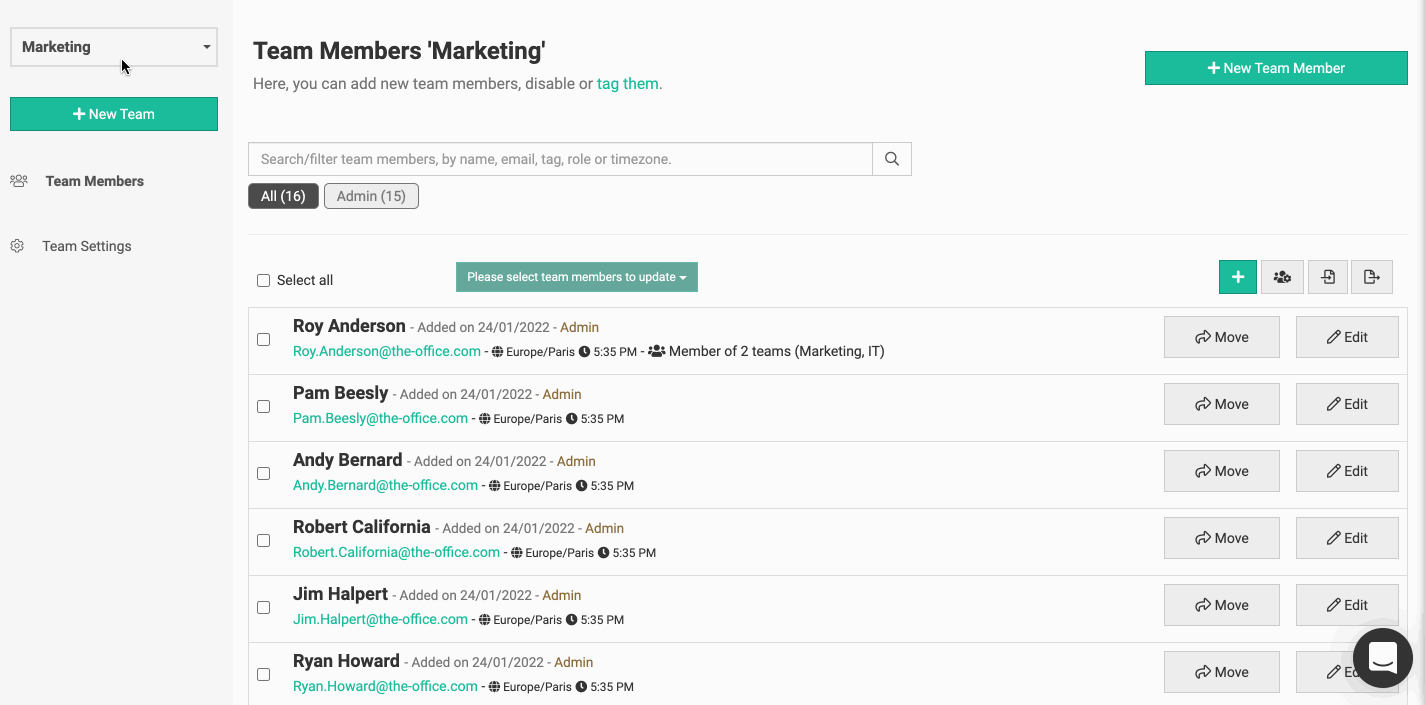Click the export file icon
Image resolution: width=1425 pixels, height=705 pixels.
point(1372,277)
